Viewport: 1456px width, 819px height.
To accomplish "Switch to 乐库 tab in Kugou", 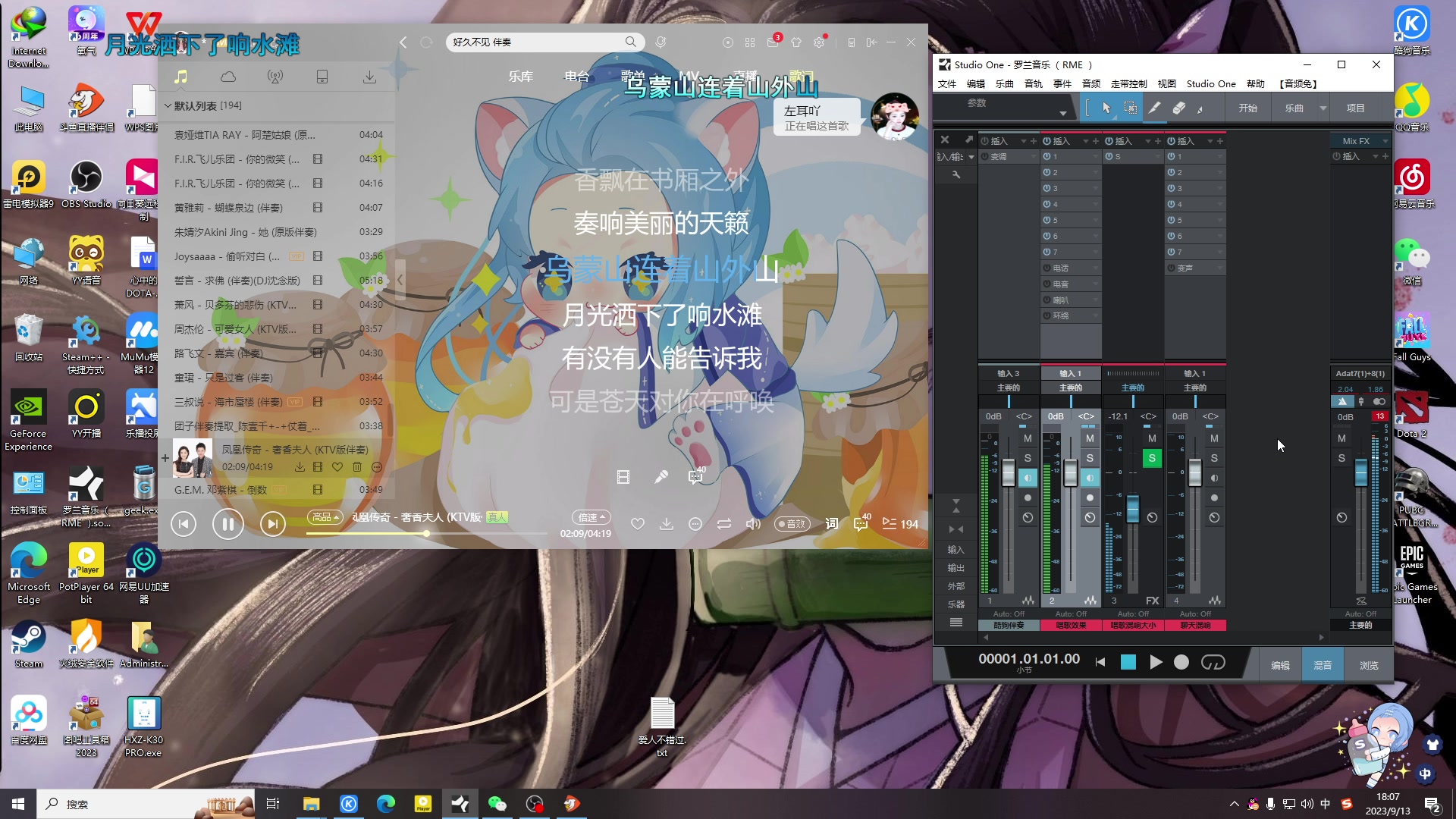I will [x=521, y=77].
